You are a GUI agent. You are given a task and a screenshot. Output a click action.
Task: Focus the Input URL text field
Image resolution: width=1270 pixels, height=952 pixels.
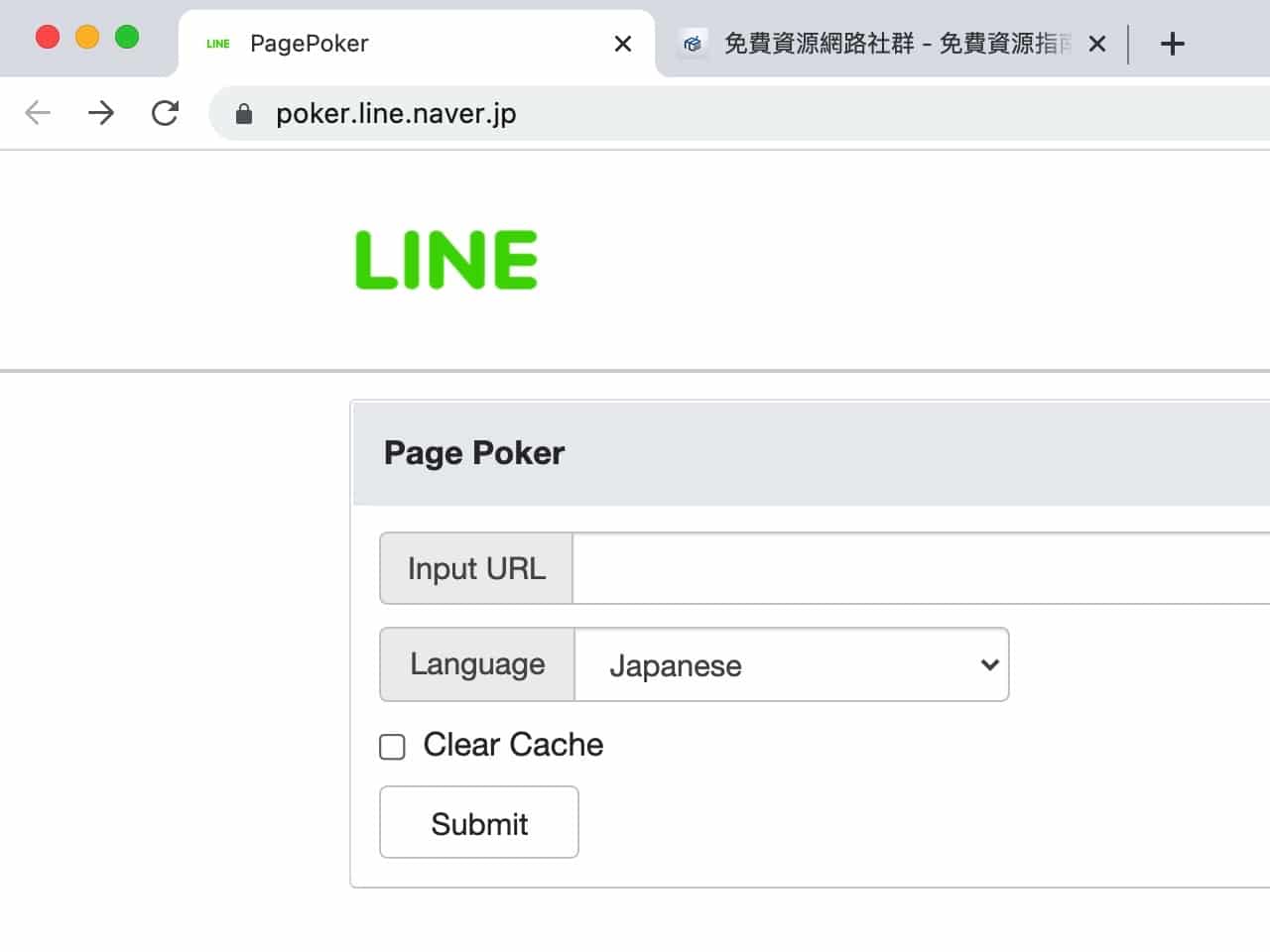coord(921,568)
